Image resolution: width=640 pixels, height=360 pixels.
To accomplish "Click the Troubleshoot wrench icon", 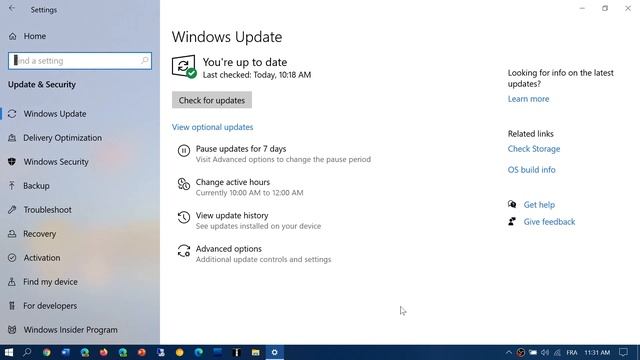I will click(x=12, y=210).
